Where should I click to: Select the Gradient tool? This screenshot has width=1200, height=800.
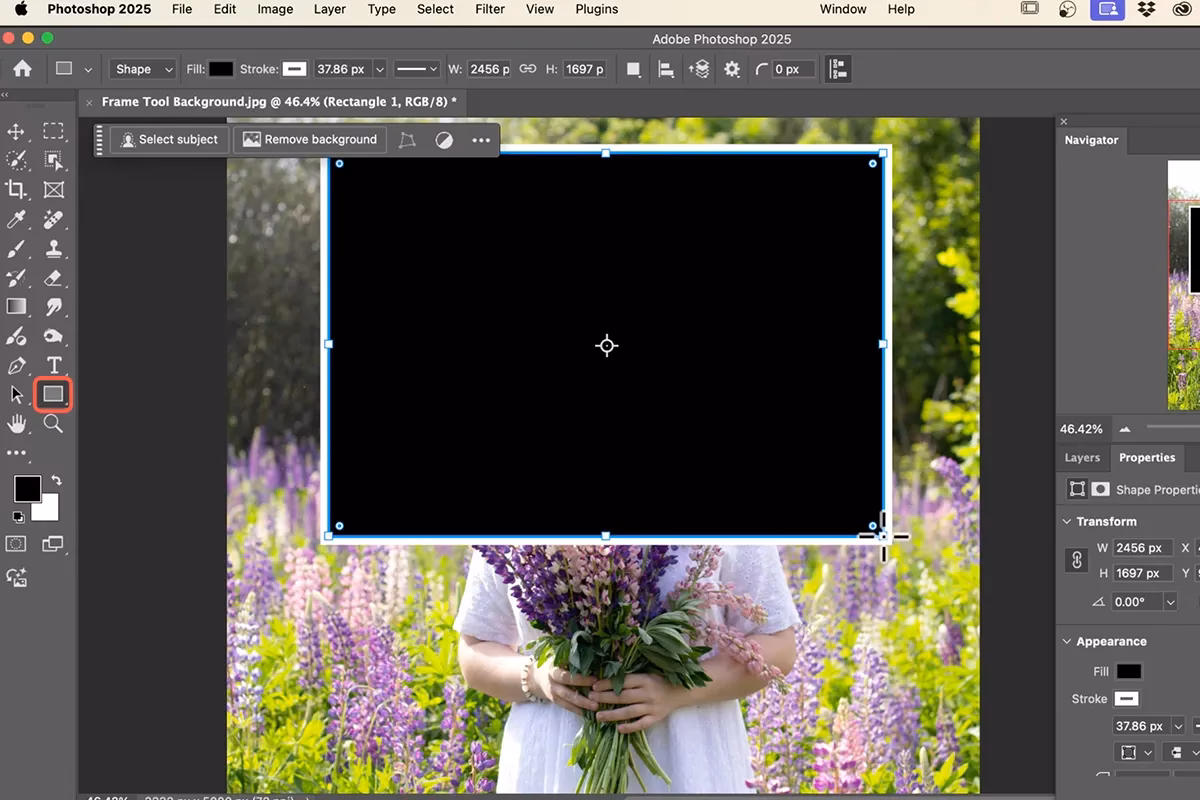(16, 307)
